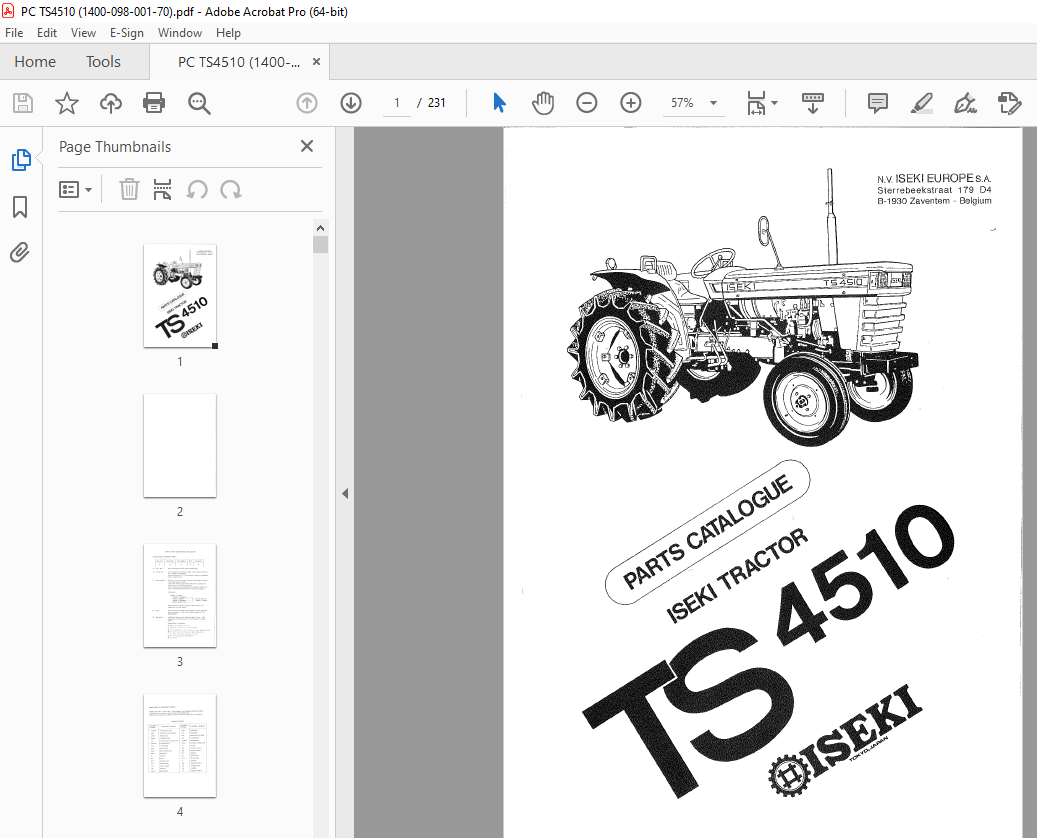Select page 1 thumbnail
The image size is (1037, 838).
pos(180,296)
